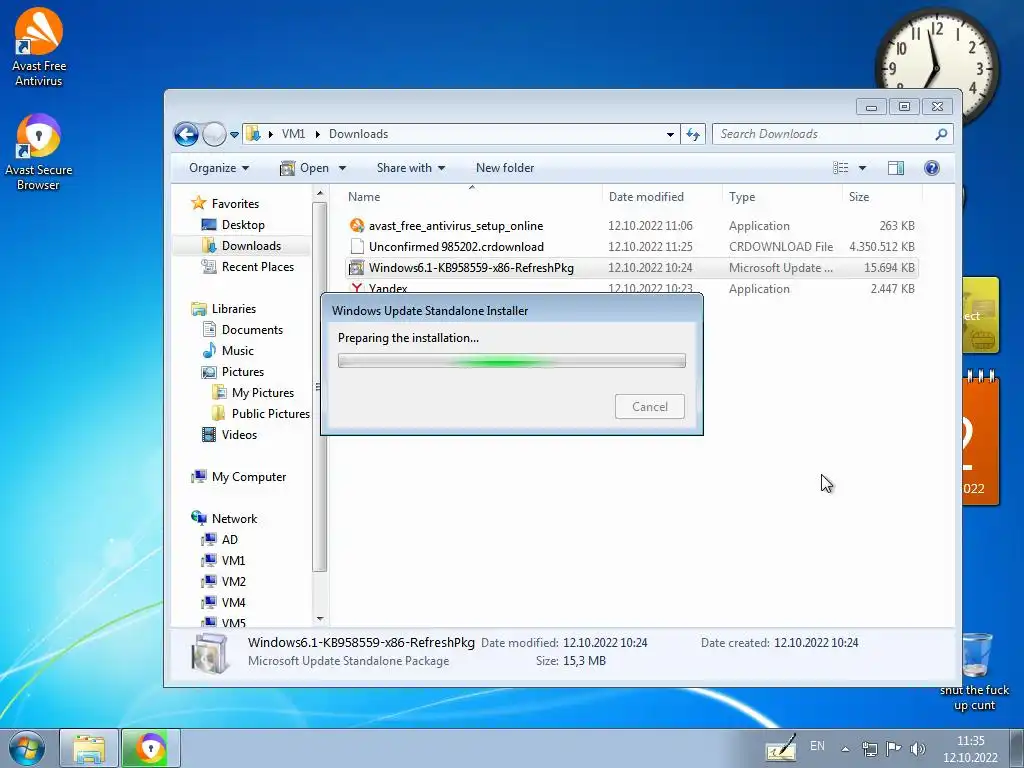The width and height of the screenshot is (1024, 768).
Task: Show hidden tray icons arrow
Action: coord(845,749)
